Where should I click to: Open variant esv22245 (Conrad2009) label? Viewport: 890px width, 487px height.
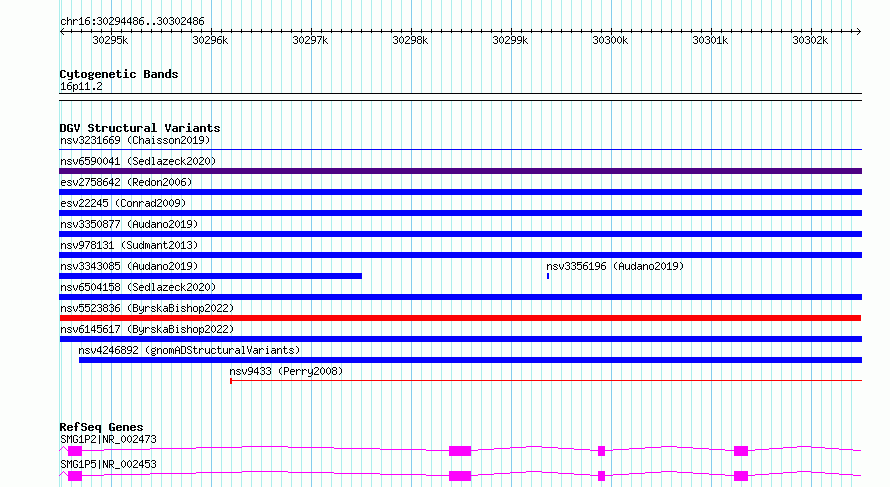tap(123, 203)
